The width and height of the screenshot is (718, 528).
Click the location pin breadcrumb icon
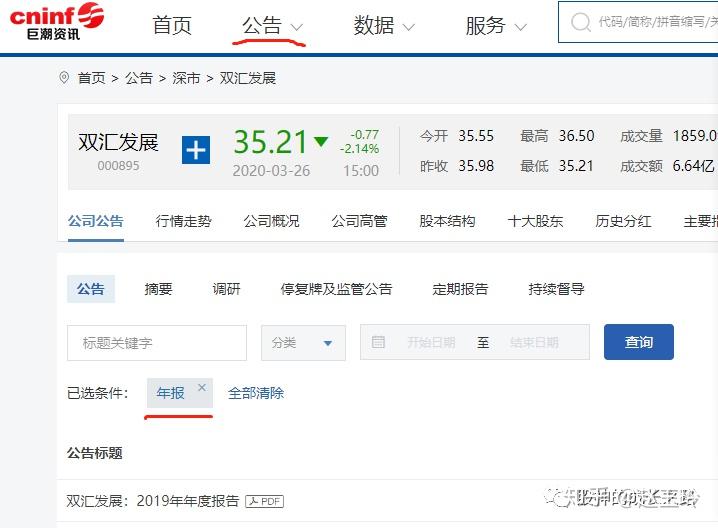64,77
